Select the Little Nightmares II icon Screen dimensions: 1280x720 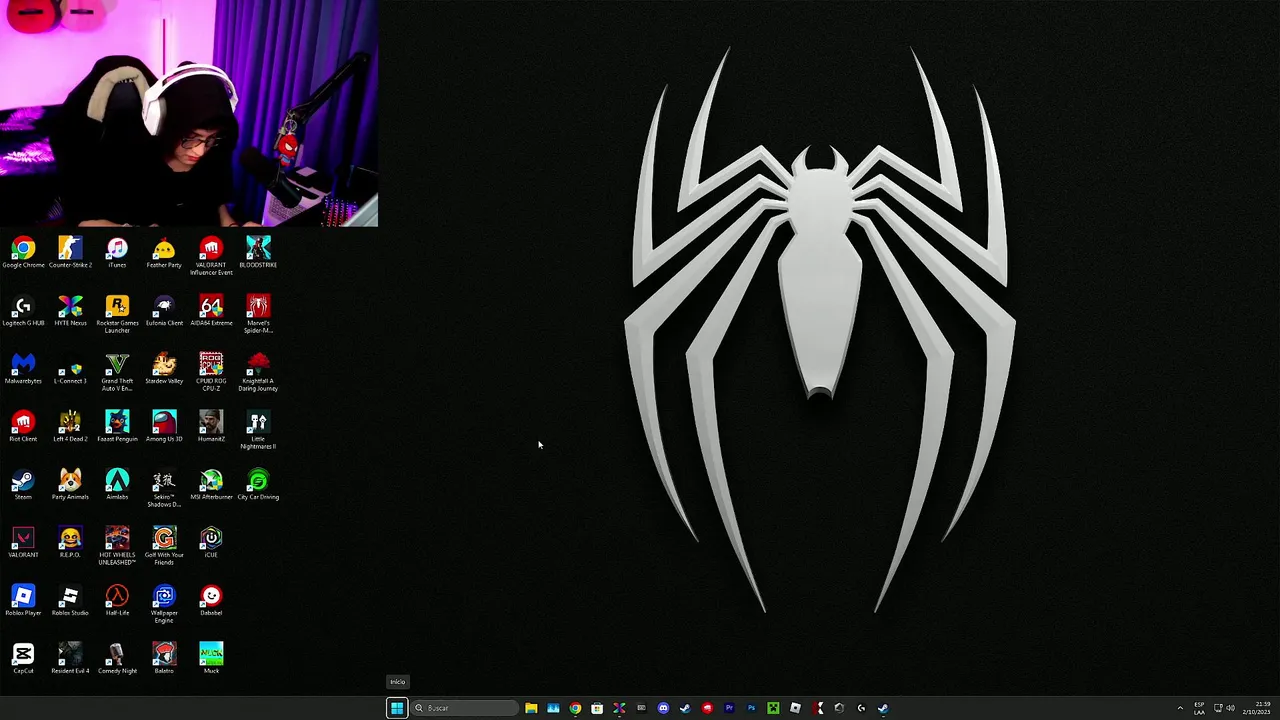[258, 429]
